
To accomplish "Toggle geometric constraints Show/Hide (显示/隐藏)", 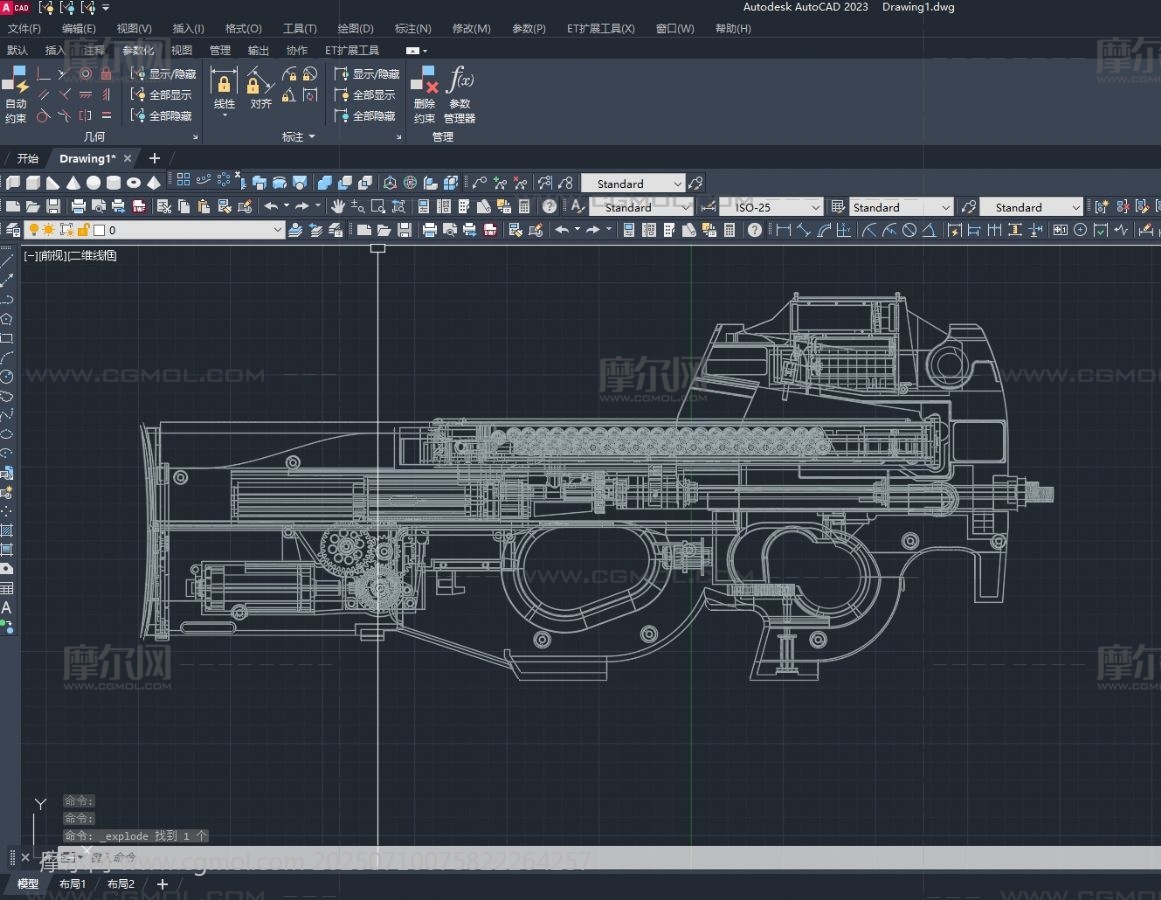I will click(x=163, y=73).
